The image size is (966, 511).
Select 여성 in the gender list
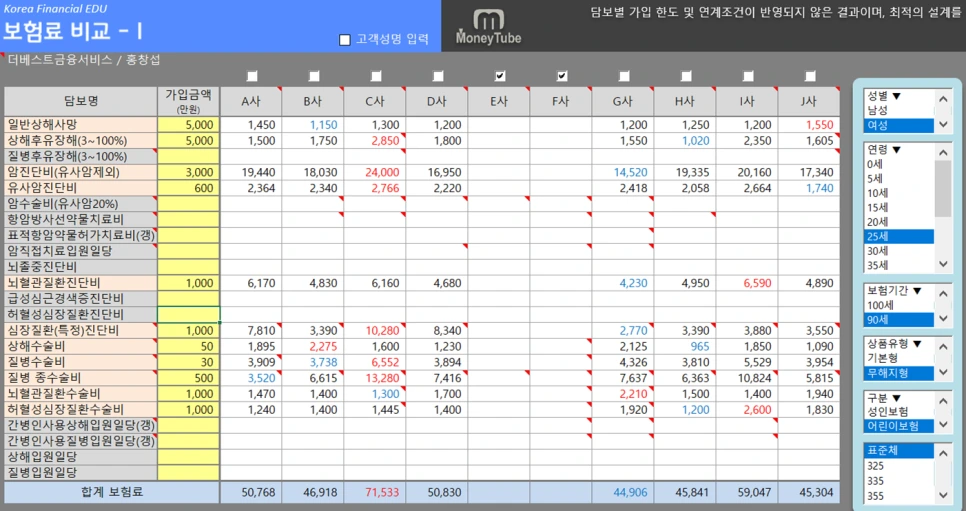(x=899, y=125)
